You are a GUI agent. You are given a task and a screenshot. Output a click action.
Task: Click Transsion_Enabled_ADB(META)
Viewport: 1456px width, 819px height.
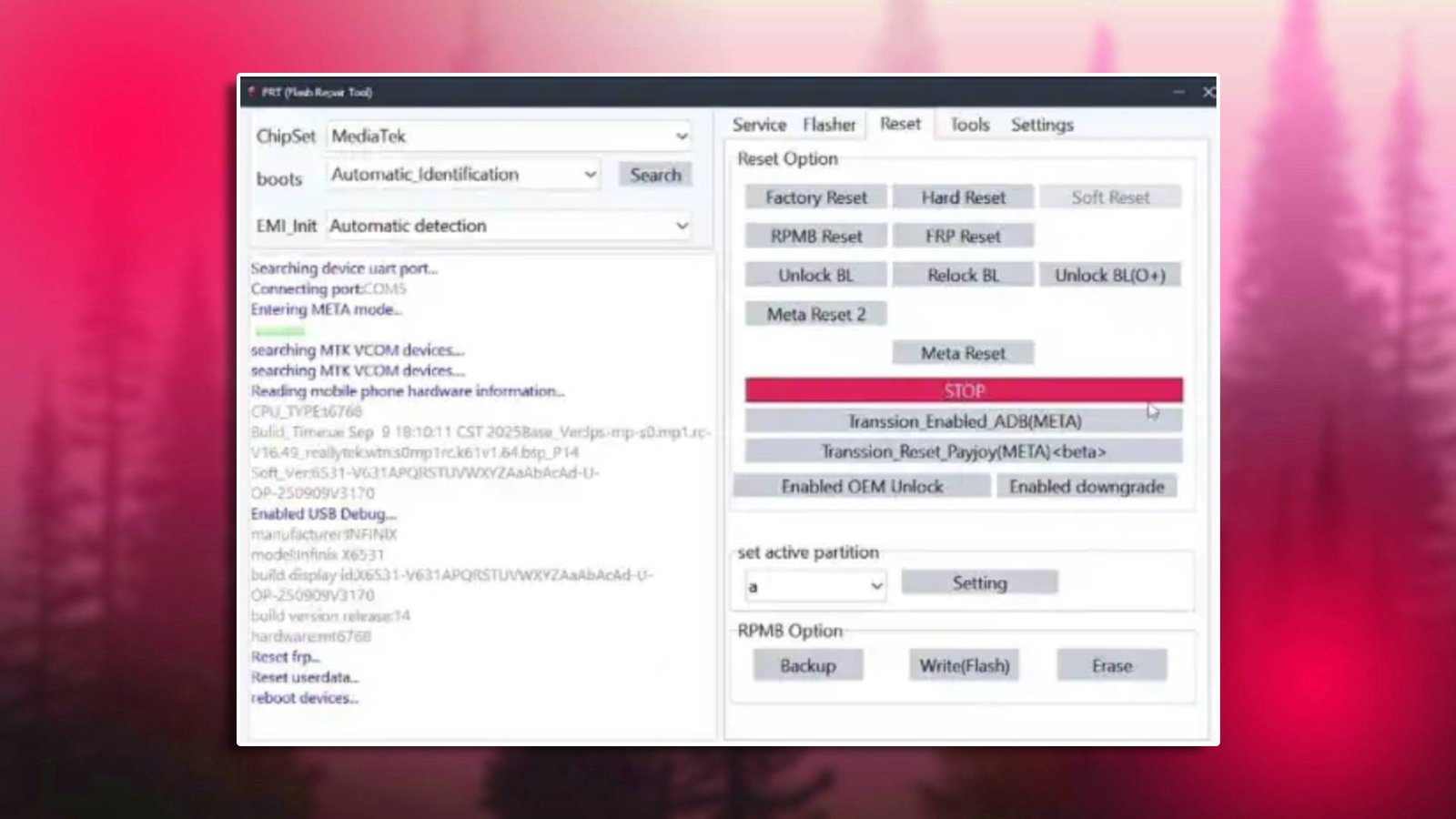click(x=965, y=420)
